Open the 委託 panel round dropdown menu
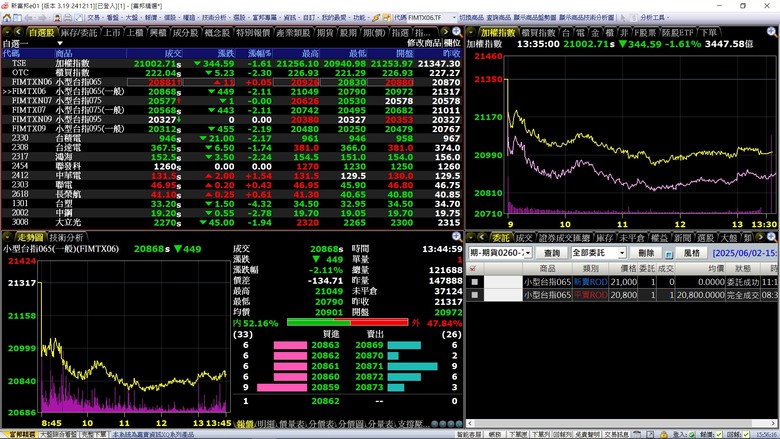 (x=471, y=238)
